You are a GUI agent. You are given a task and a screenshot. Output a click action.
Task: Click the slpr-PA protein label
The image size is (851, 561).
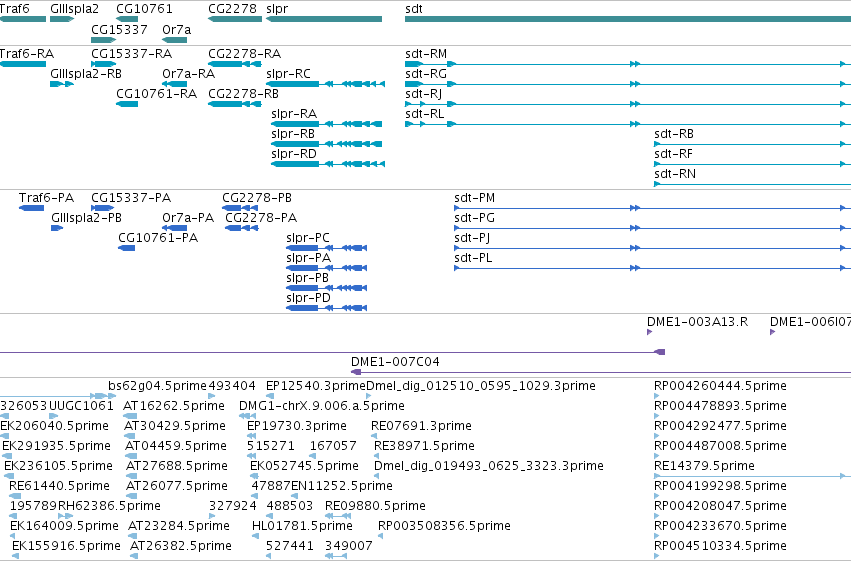click(x=308, y=258)
